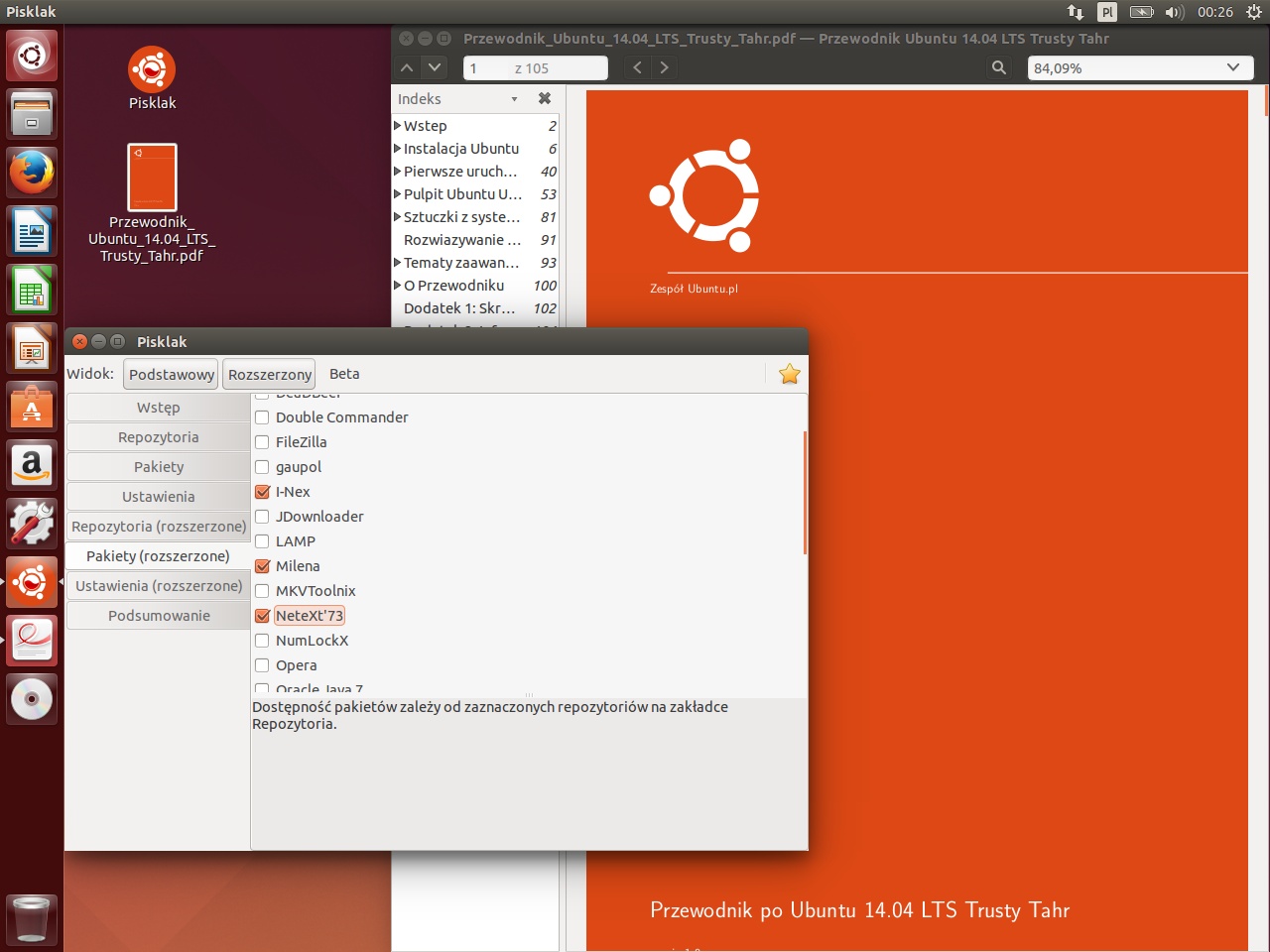Viewport: 1270px width, 952px height.
Task: Go to the previous page in the PDF viewer
Action: [x=407, y=67]
